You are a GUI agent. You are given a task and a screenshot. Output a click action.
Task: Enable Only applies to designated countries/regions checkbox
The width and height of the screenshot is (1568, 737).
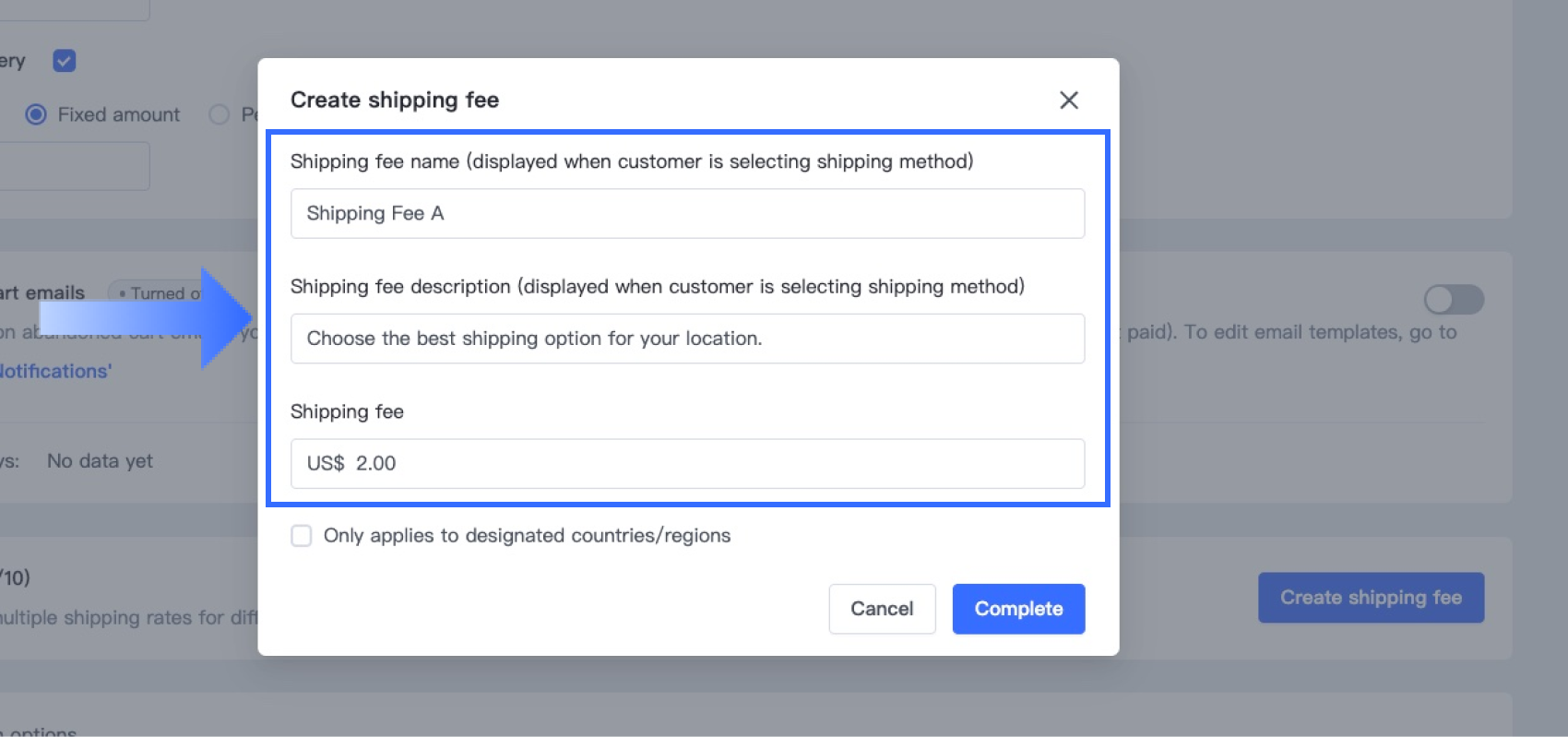pos(302,536)
